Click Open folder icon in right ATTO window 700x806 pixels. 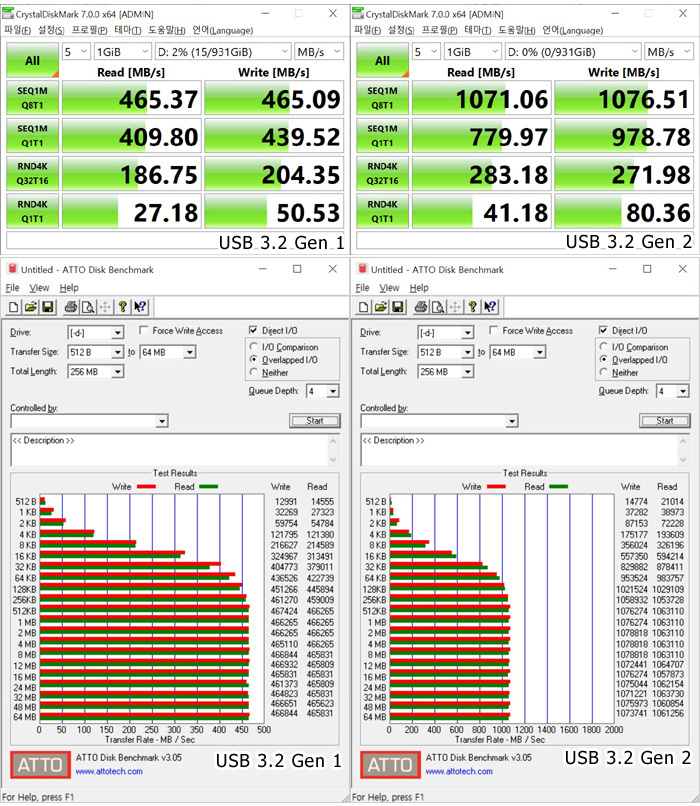click(381, 307)
